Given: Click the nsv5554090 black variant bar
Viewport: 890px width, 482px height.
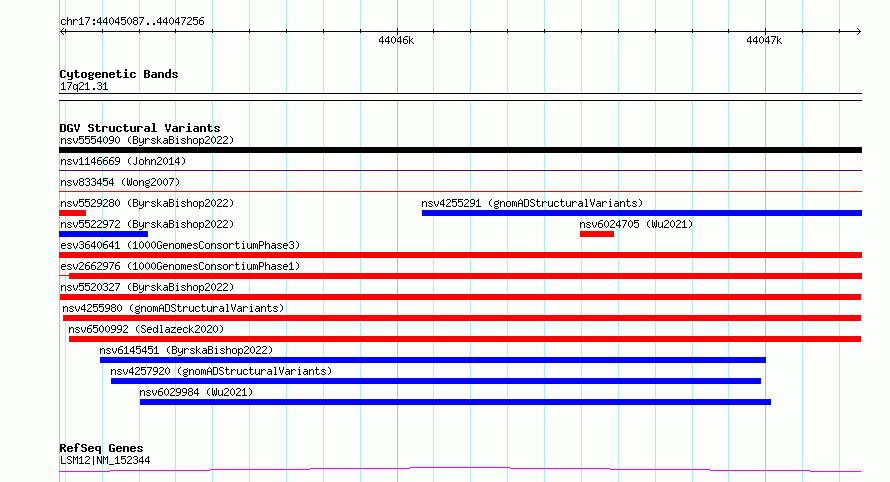Looking at the screenshot, I should tap(460, 150).
